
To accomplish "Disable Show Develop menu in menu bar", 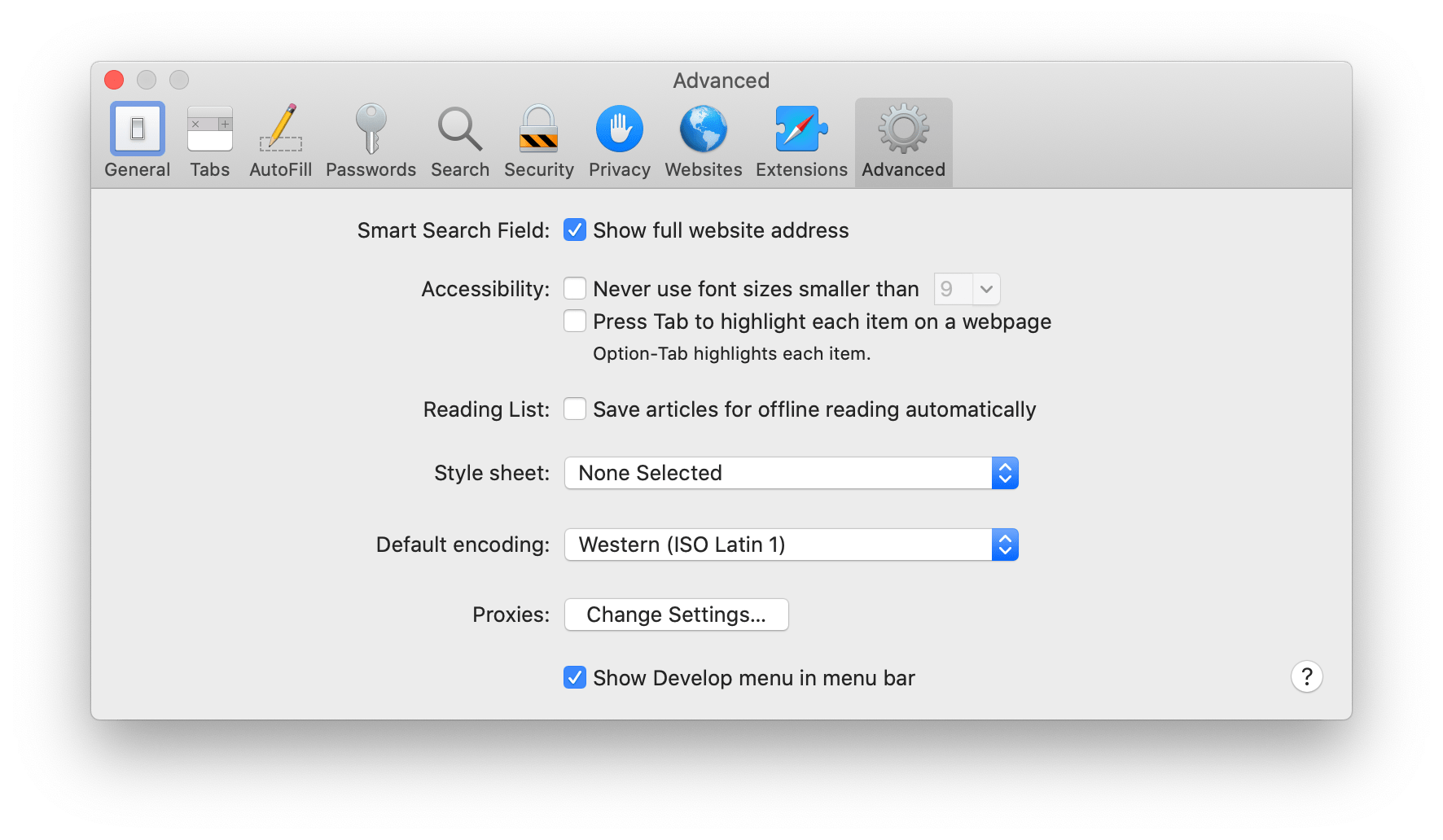I will point(575,678).
